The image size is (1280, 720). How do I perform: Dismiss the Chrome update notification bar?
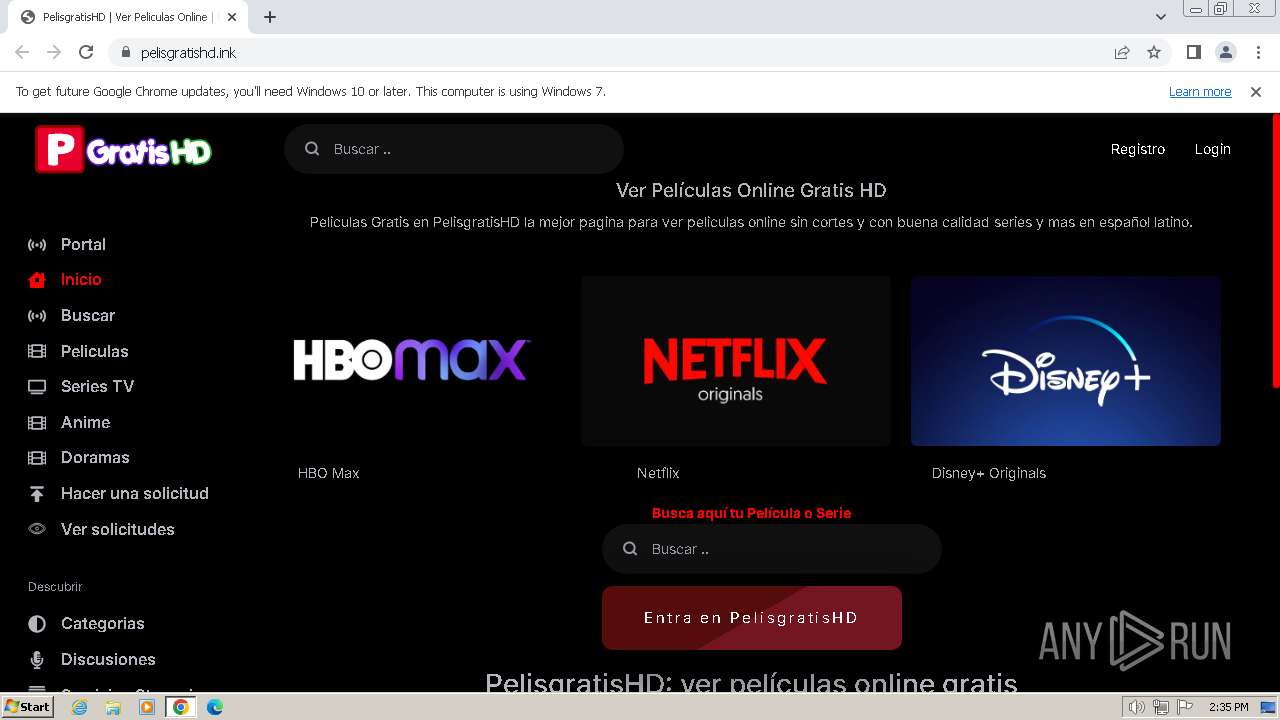pyautogui.click(x=1256, y=92)
